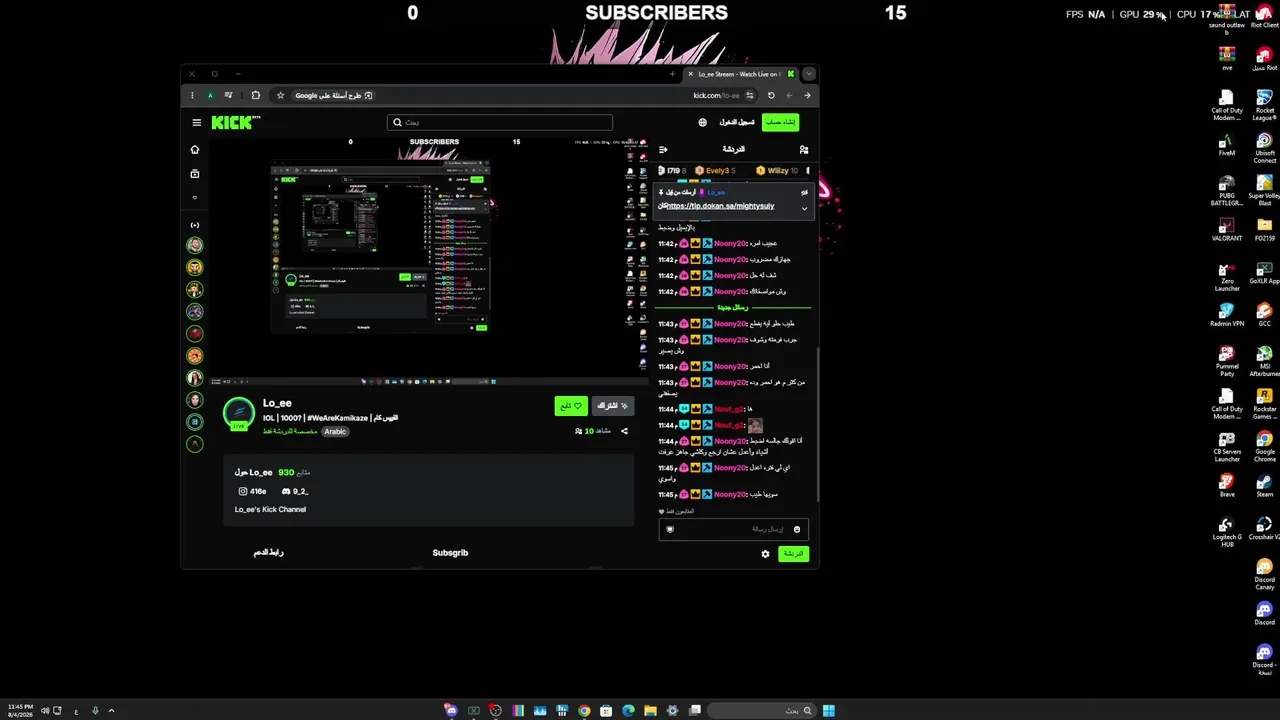Click the Google Lens ask chip
Screen dimensions: 1280x720
[334, 96]
